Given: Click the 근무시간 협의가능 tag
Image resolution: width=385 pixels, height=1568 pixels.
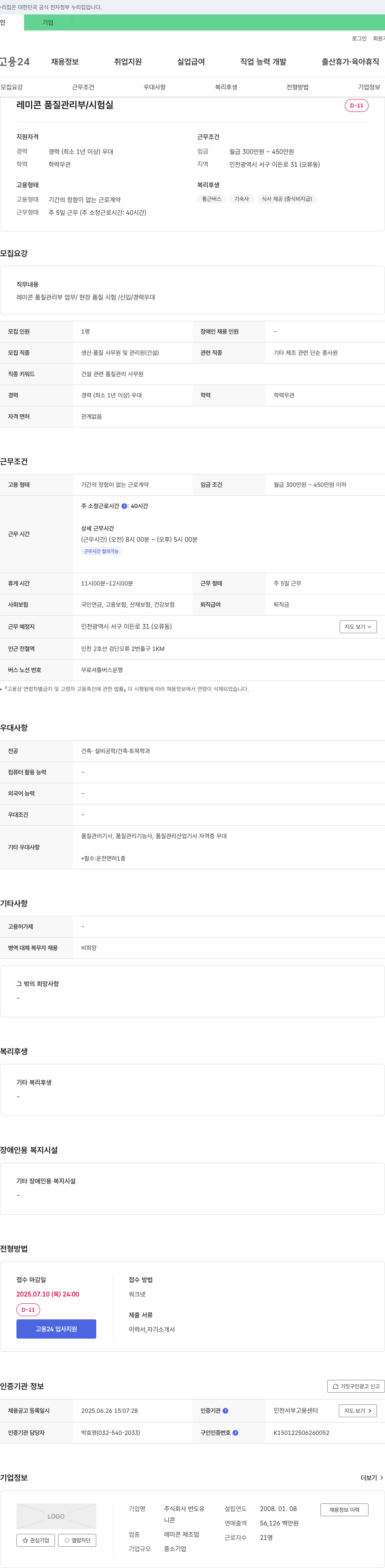Looking at the screenshot, I should coord(101,551).
